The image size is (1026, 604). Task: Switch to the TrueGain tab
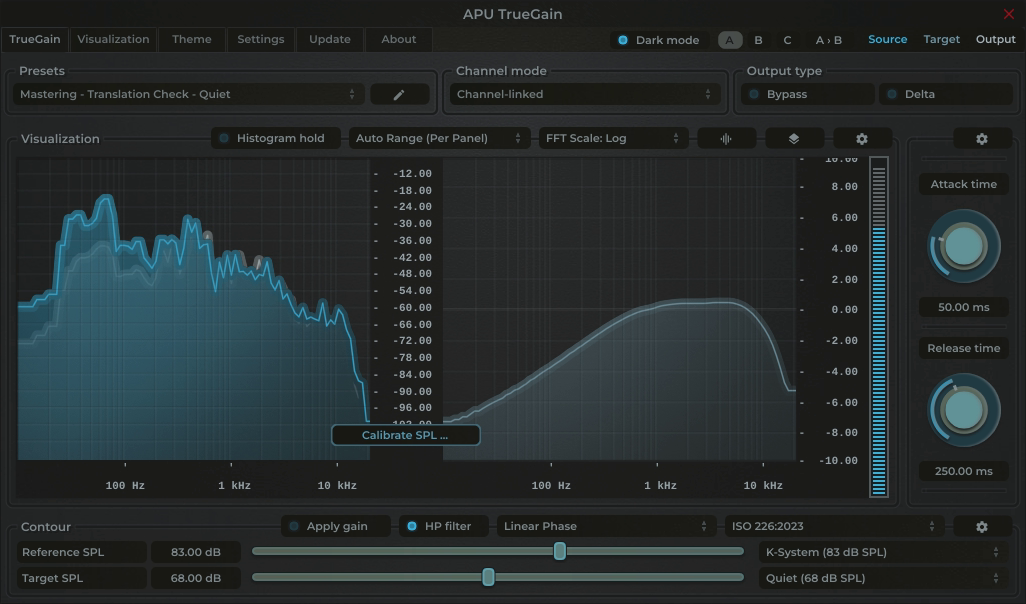[35, 39]
